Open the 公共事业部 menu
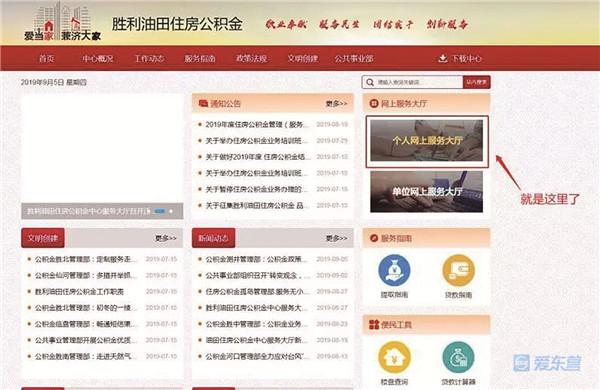The width and height of the screenshot is (600, 390). (354, 59)
